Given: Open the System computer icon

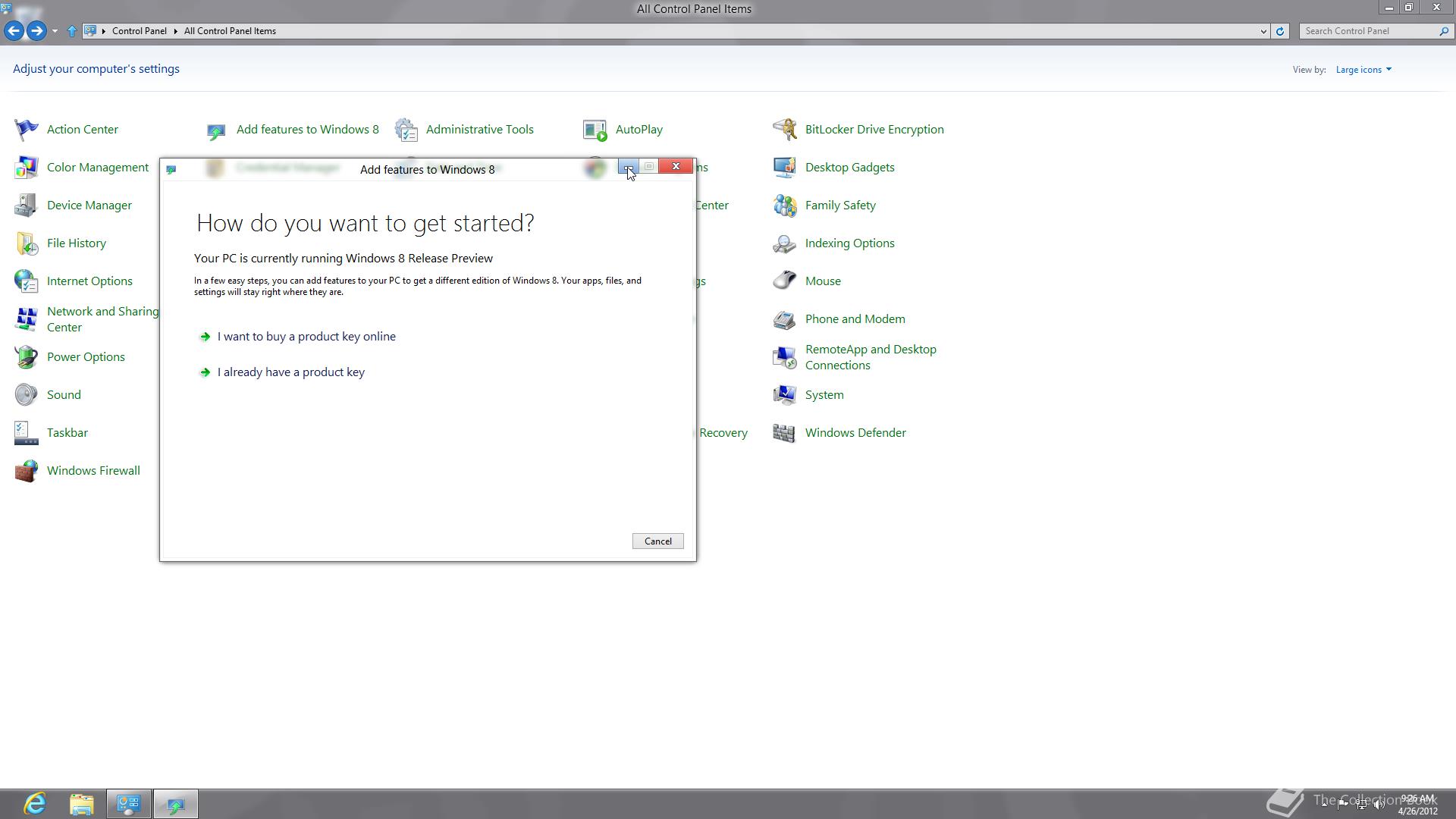Looking at the screenshot, I should pyautogui.click(x=785, y=395).
